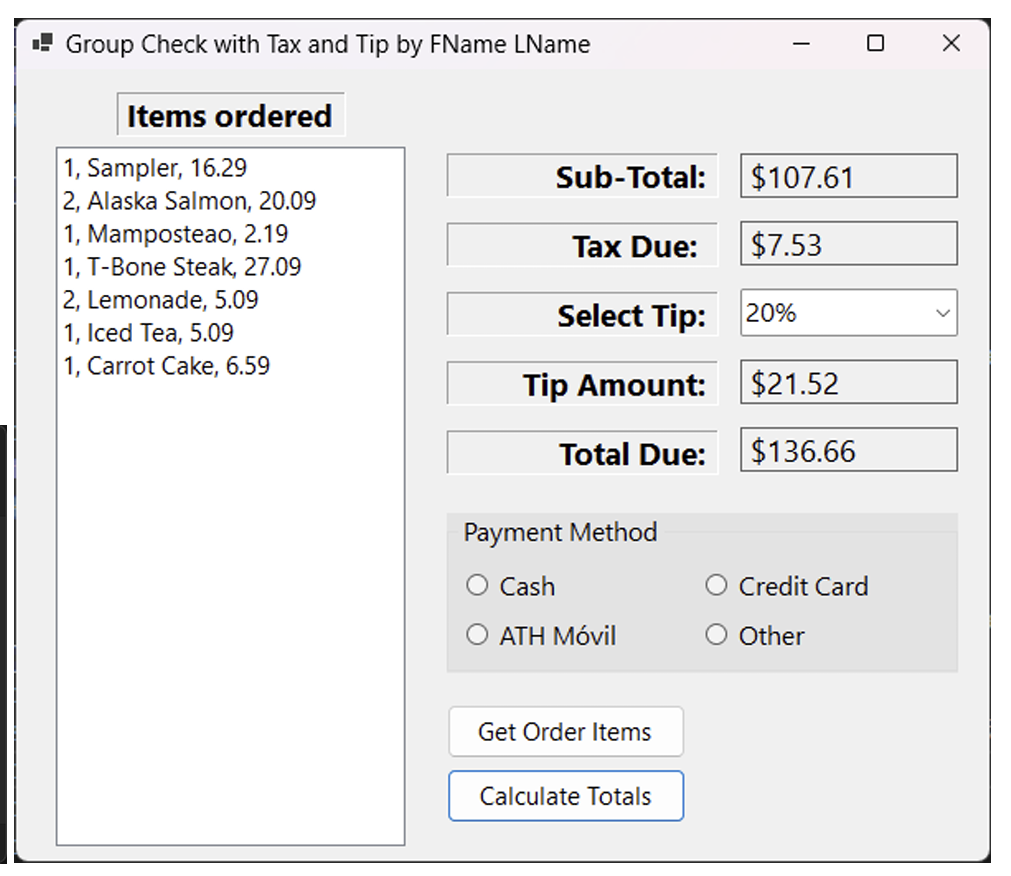Click the Calculate Totals button

[565, 796]
